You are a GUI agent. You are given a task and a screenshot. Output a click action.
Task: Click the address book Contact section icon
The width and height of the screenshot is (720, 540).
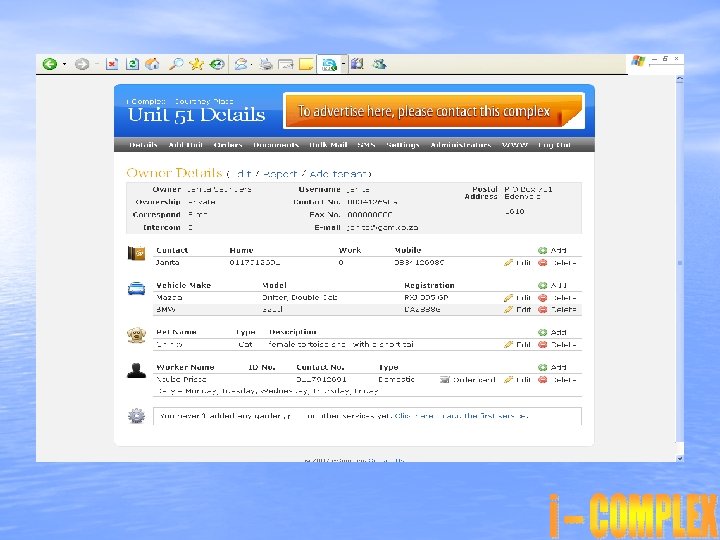136,253
